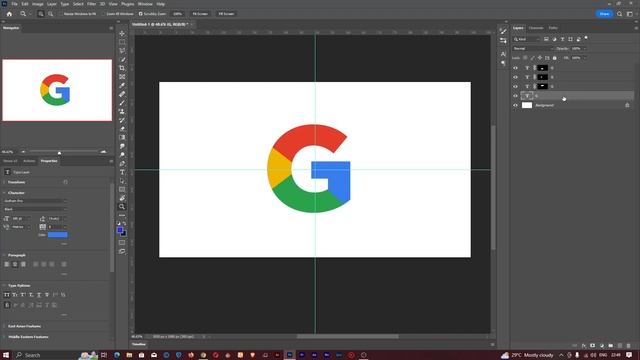
Task: Filter layers by shape layers icon
Action: pos(571,39)
